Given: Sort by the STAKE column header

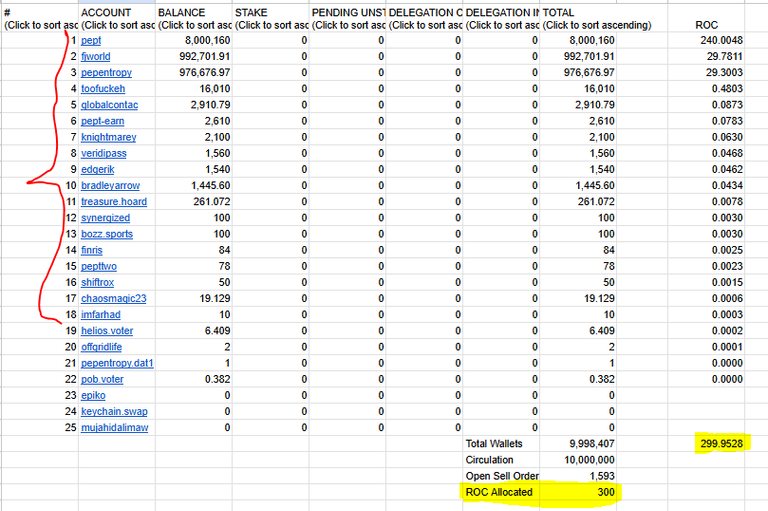Looking at the screenshot, I should coord(271,19).
